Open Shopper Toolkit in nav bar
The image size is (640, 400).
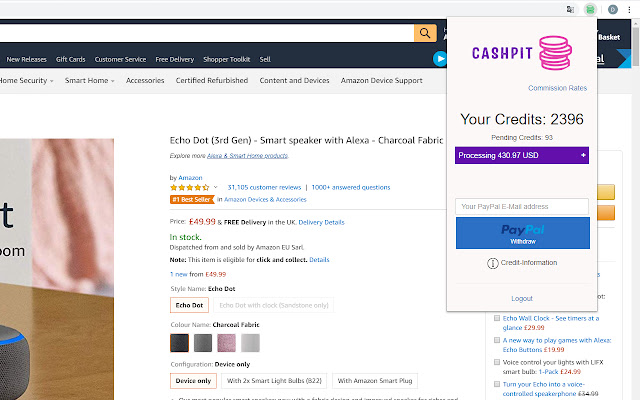pos(227,60)
